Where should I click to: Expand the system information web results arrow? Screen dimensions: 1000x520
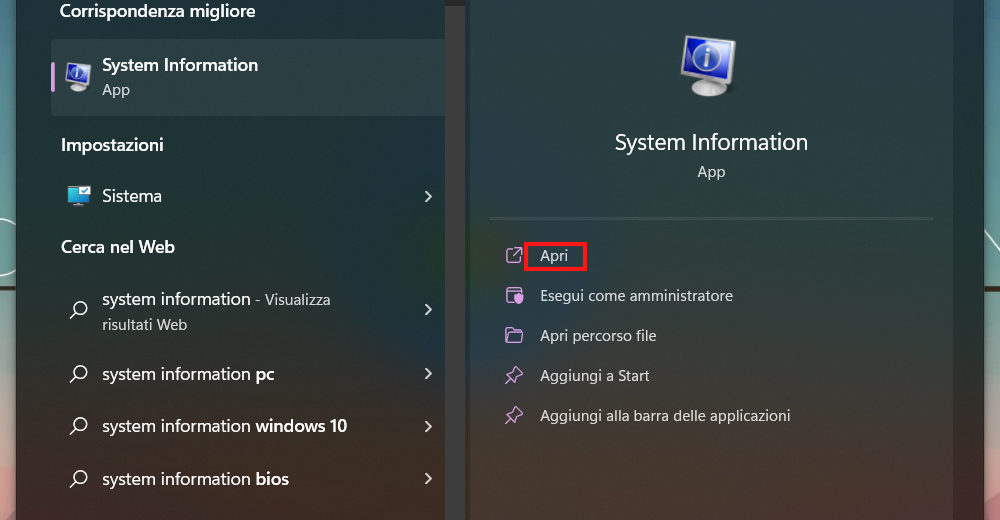428,310
